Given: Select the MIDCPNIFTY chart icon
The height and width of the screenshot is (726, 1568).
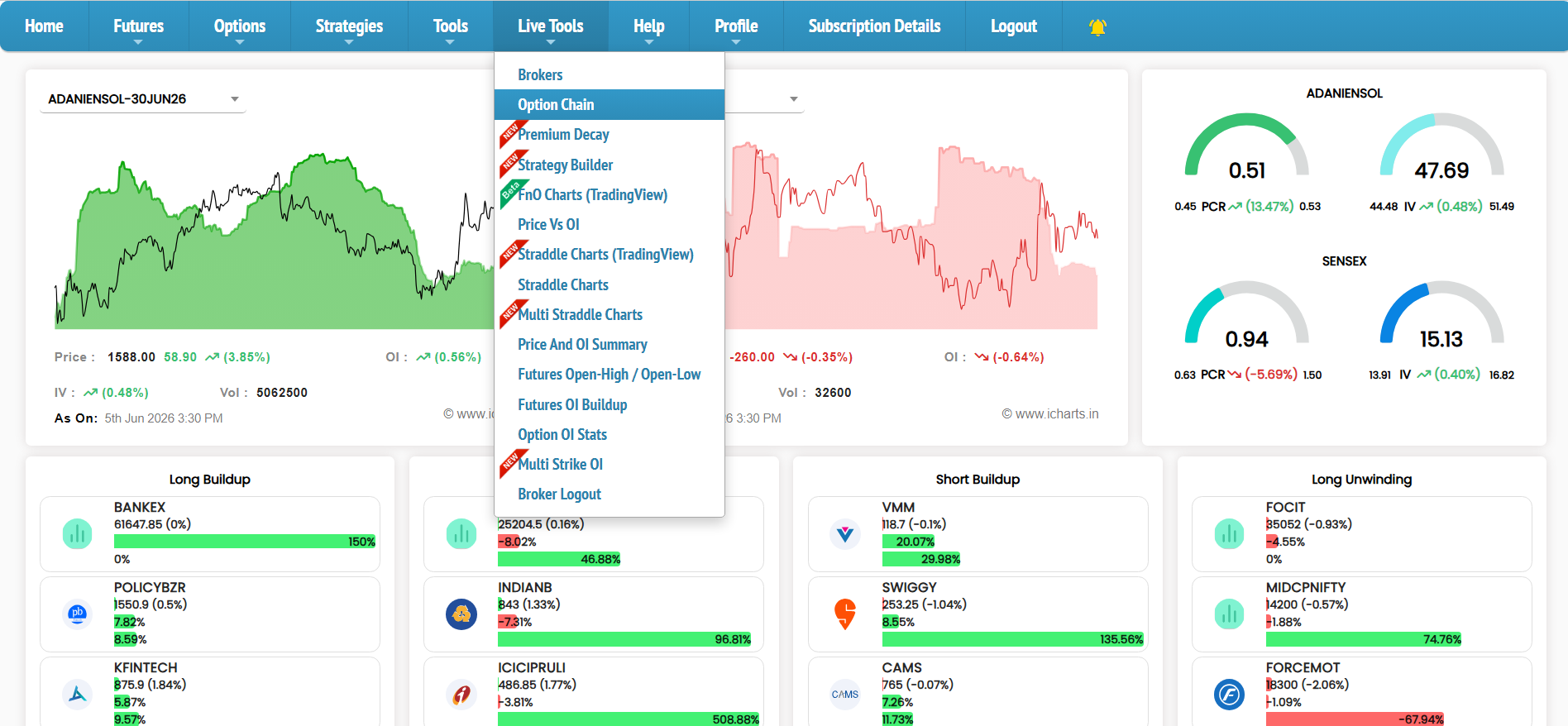Looking at the screenshot, I should 1229,614.
